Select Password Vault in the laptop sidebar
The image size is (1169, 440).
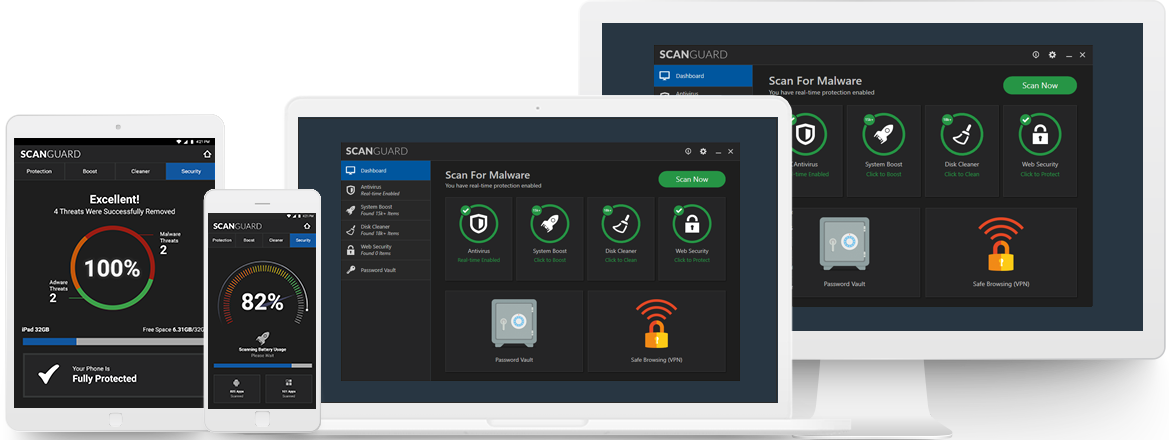[385, 270]
